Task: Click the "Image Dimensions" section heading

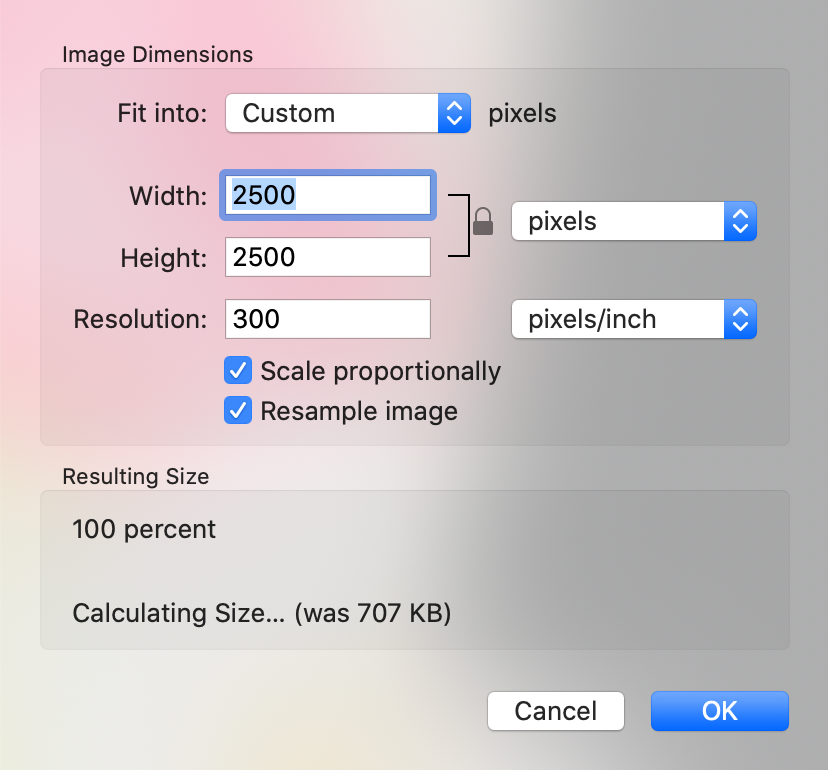Action: click(x=158, y=54)
